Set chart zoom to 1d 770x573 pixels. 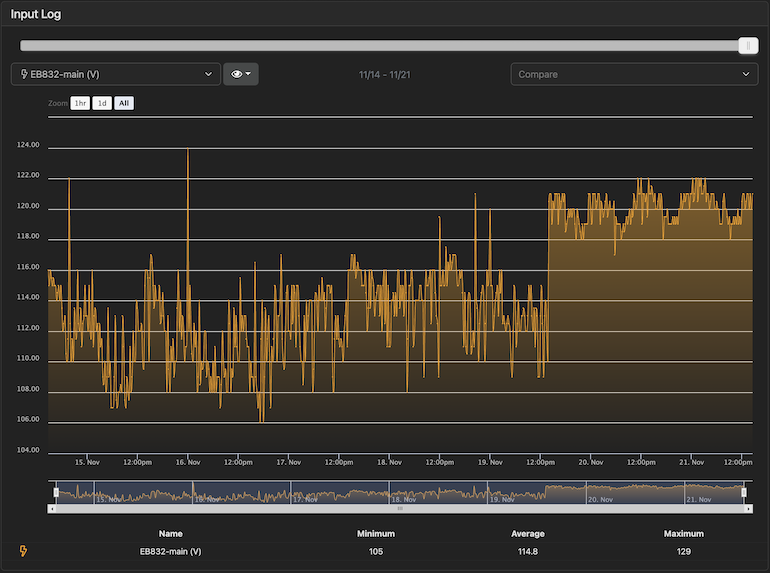(x=102, y=103)
